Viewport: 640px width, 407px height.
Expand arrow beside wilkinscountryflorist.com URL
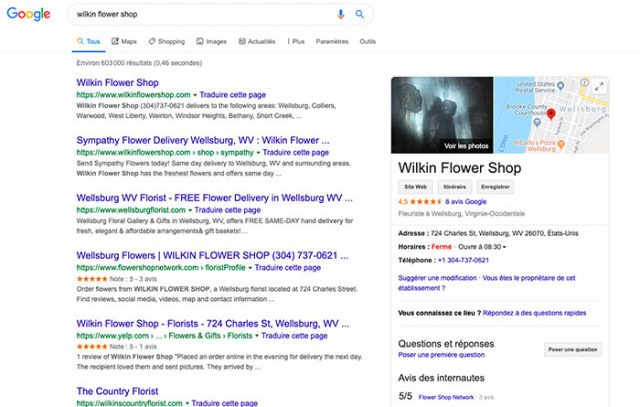coord(187,403)
